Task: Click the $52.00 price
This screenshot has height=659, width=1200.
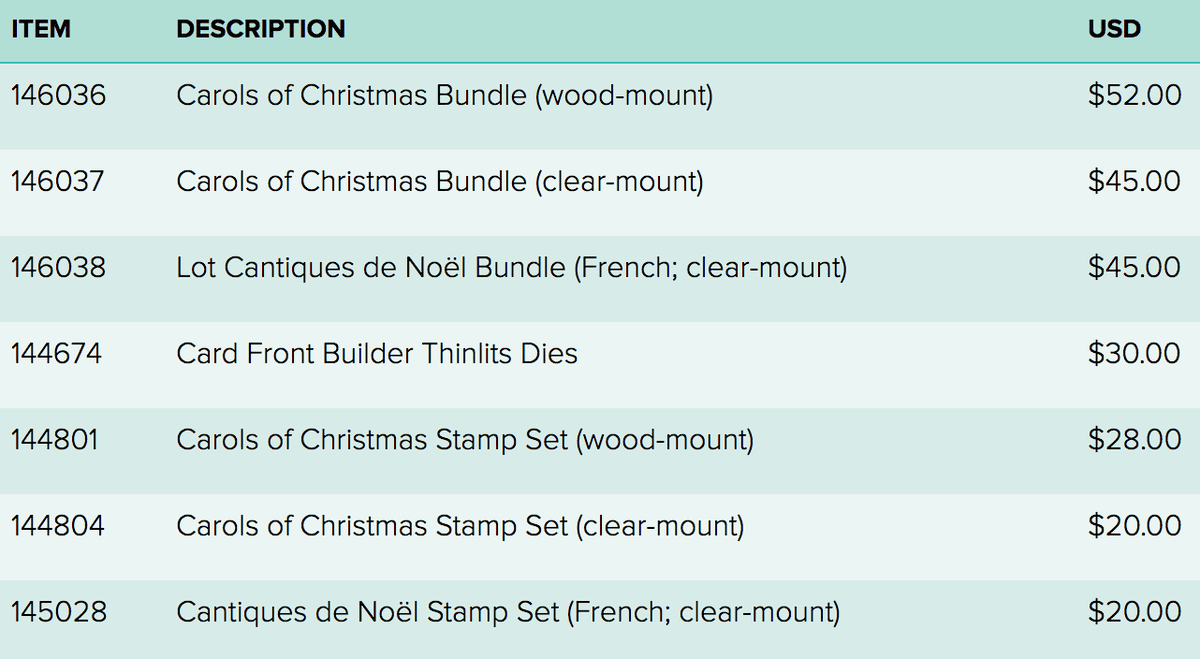Action: tap(1134, 96)
